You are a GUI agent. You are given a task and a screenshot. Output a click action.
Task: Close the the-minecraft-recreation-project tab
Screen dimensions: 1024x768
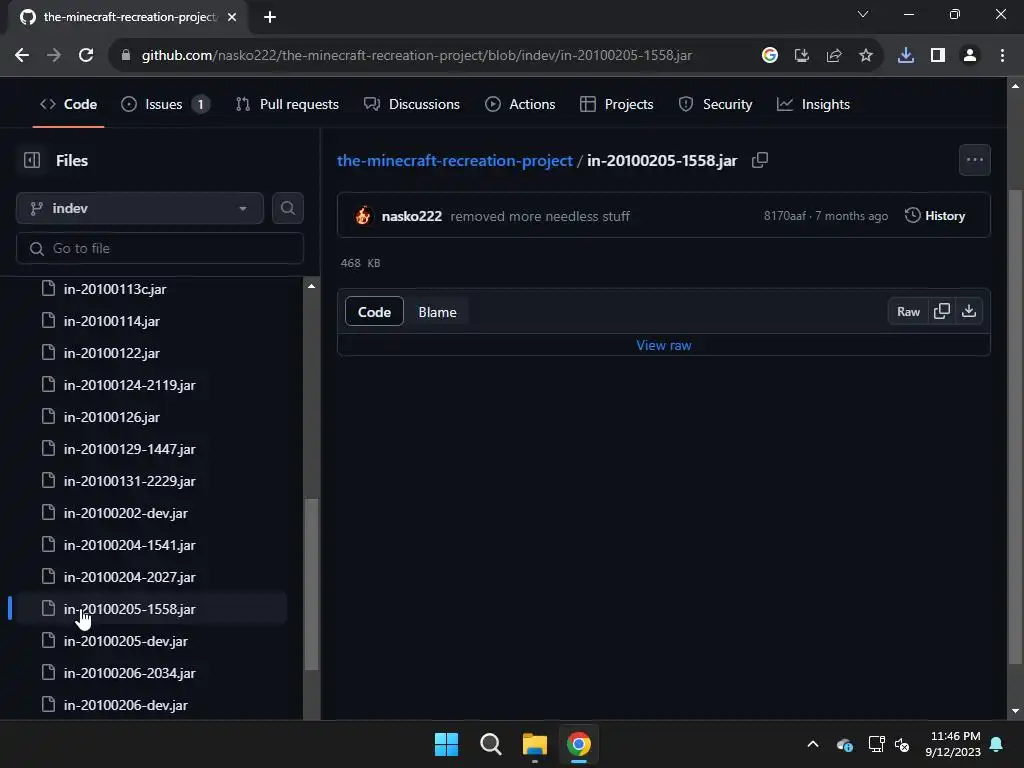coord(232,17)
